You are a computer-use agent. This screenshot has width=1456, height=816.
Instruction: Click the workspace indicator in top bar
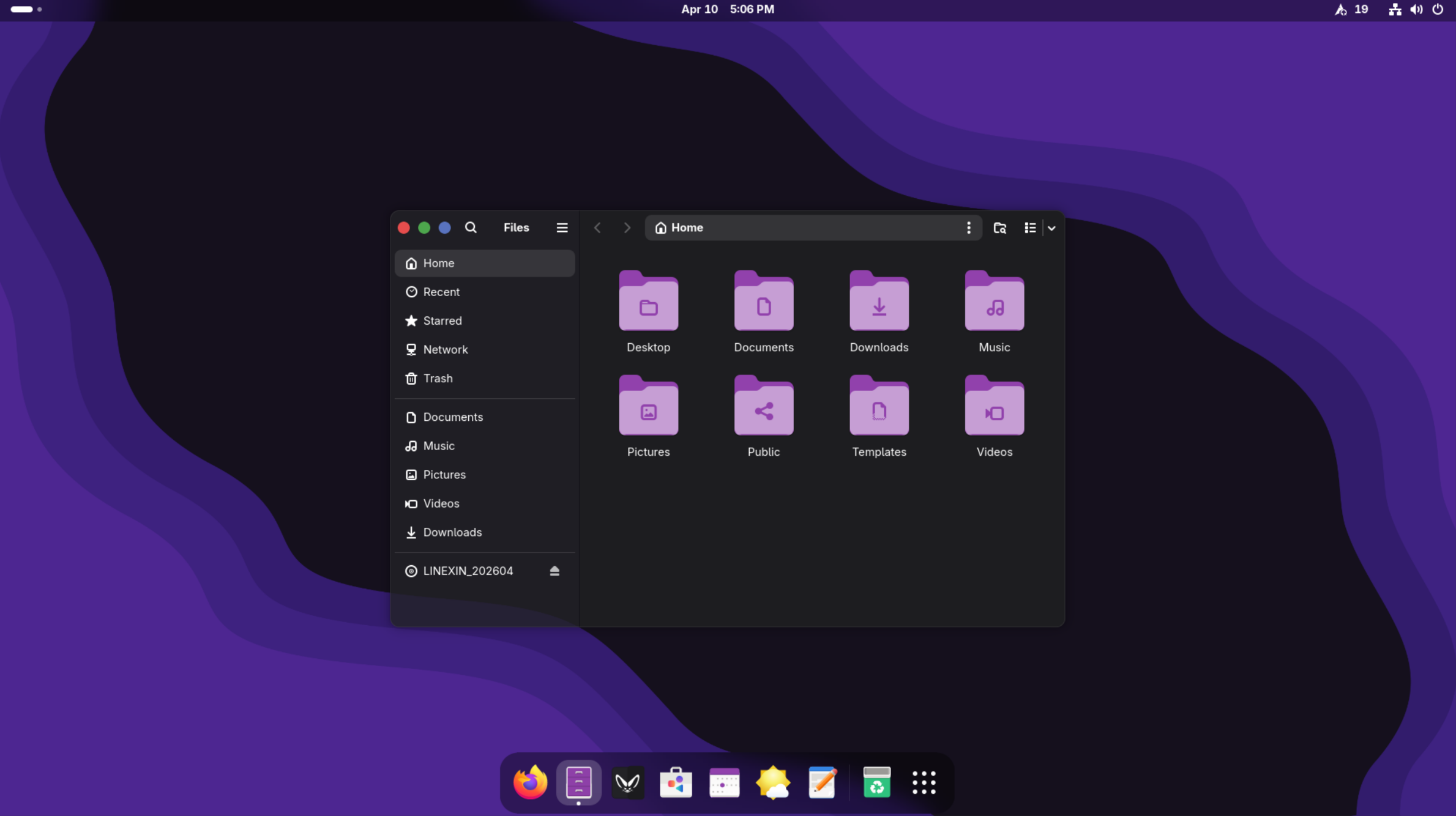pos(26,9)
